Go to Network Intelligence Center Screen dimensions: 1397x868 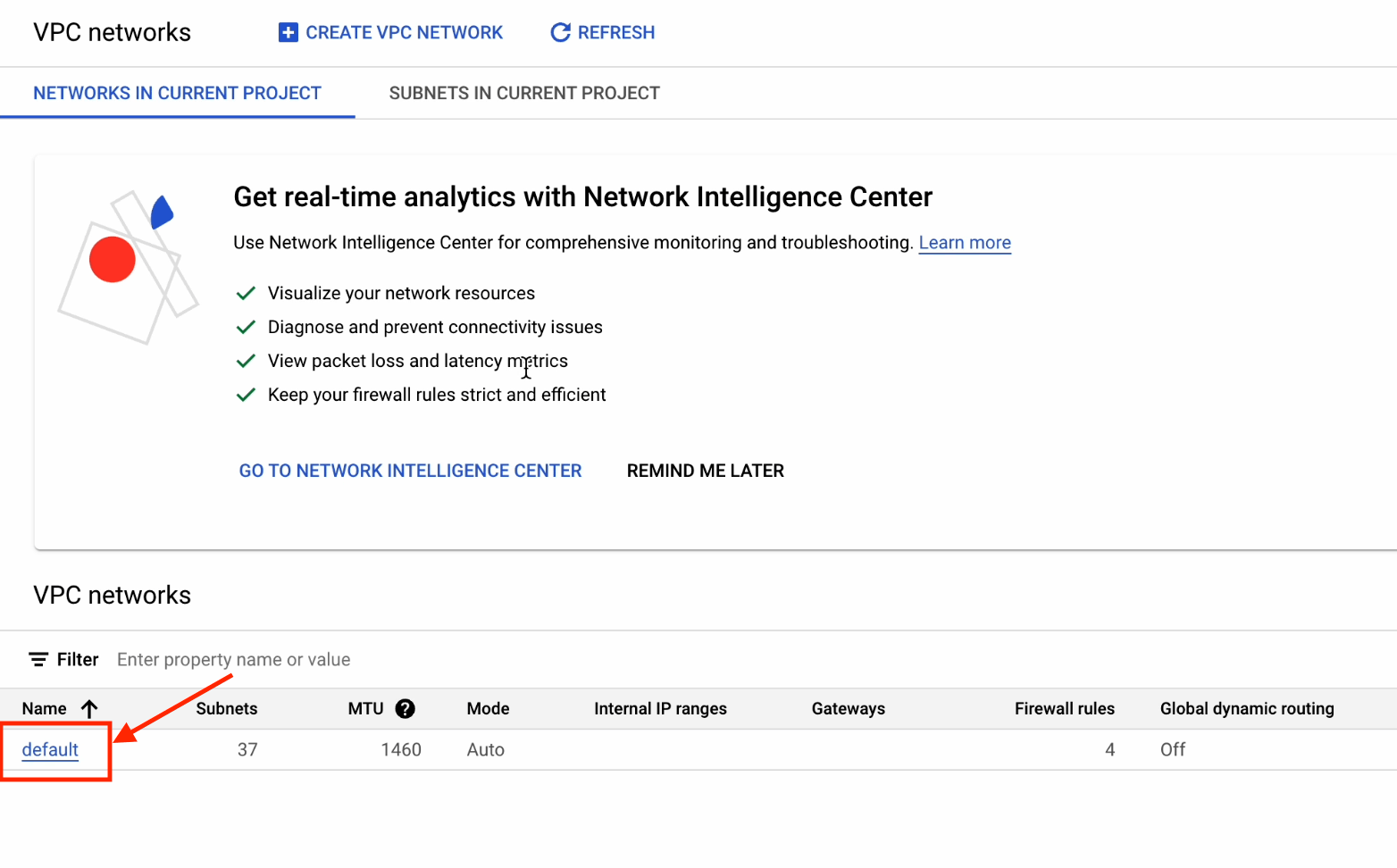(x=410, y=471)
